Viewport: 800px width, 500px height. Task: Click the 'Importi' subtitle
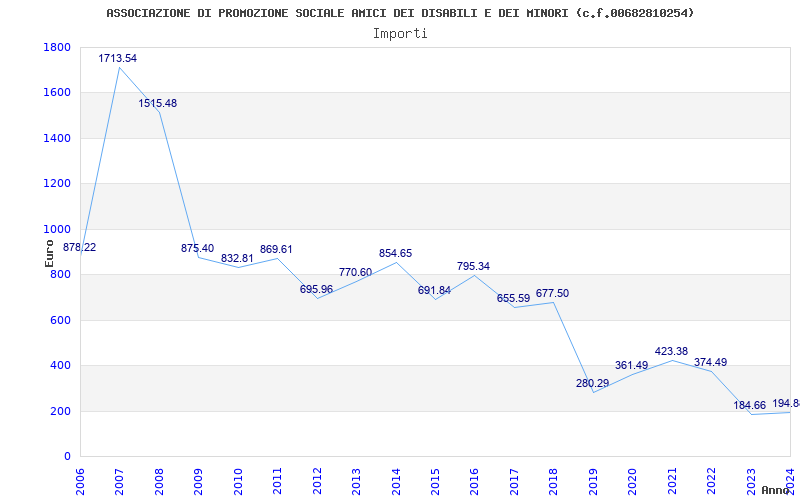[x=400, y=34]
